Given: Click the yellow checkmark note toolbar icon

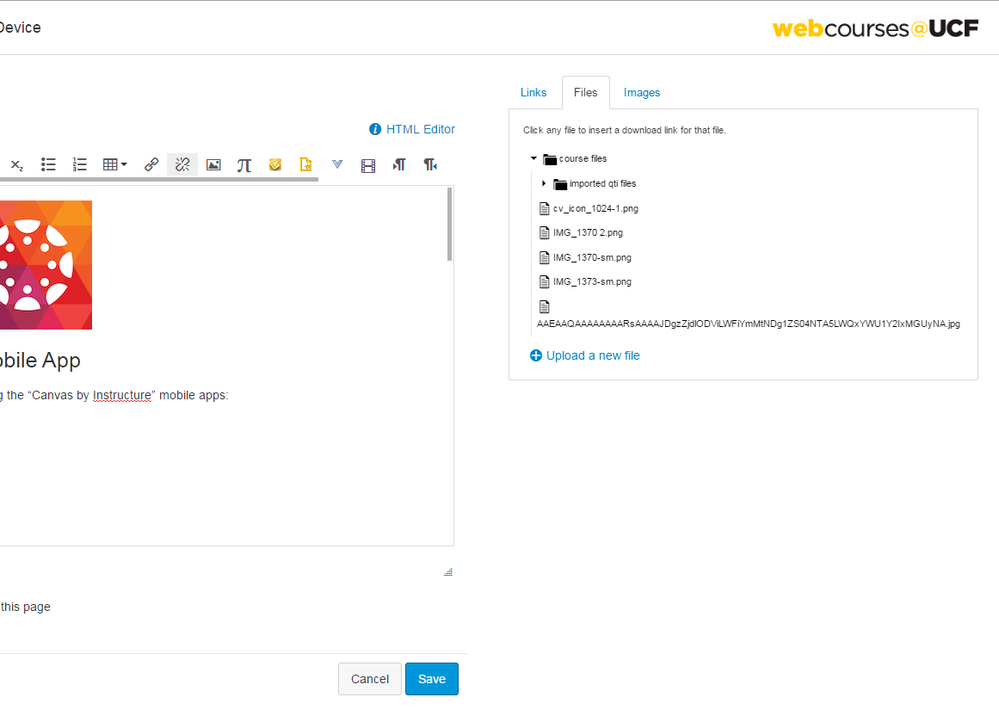Looking at the screenshot, I should click(x=275, y=165).
